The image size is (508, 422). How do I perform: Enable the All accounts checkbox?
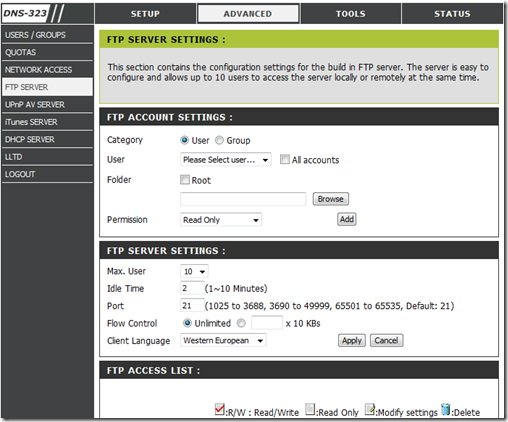(285, 159)
